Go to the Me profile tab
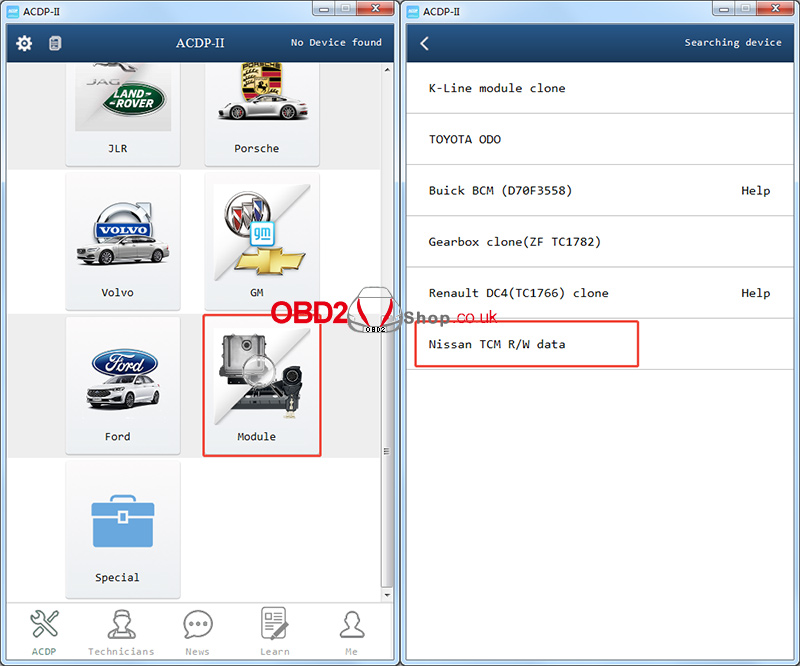This screenshot has width=800, height=666. pos(352,633)
